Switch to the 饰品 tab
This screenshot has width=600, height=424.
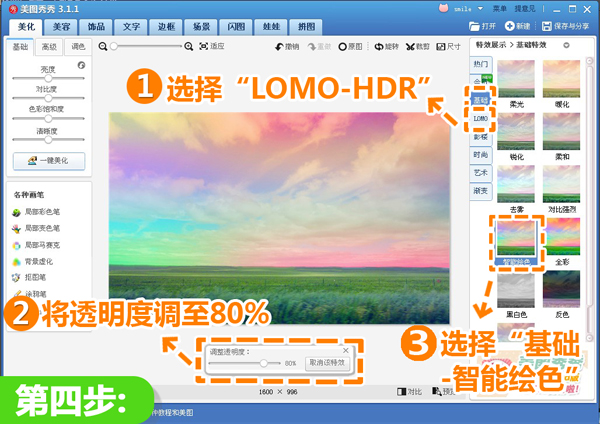tap(96, 27)
